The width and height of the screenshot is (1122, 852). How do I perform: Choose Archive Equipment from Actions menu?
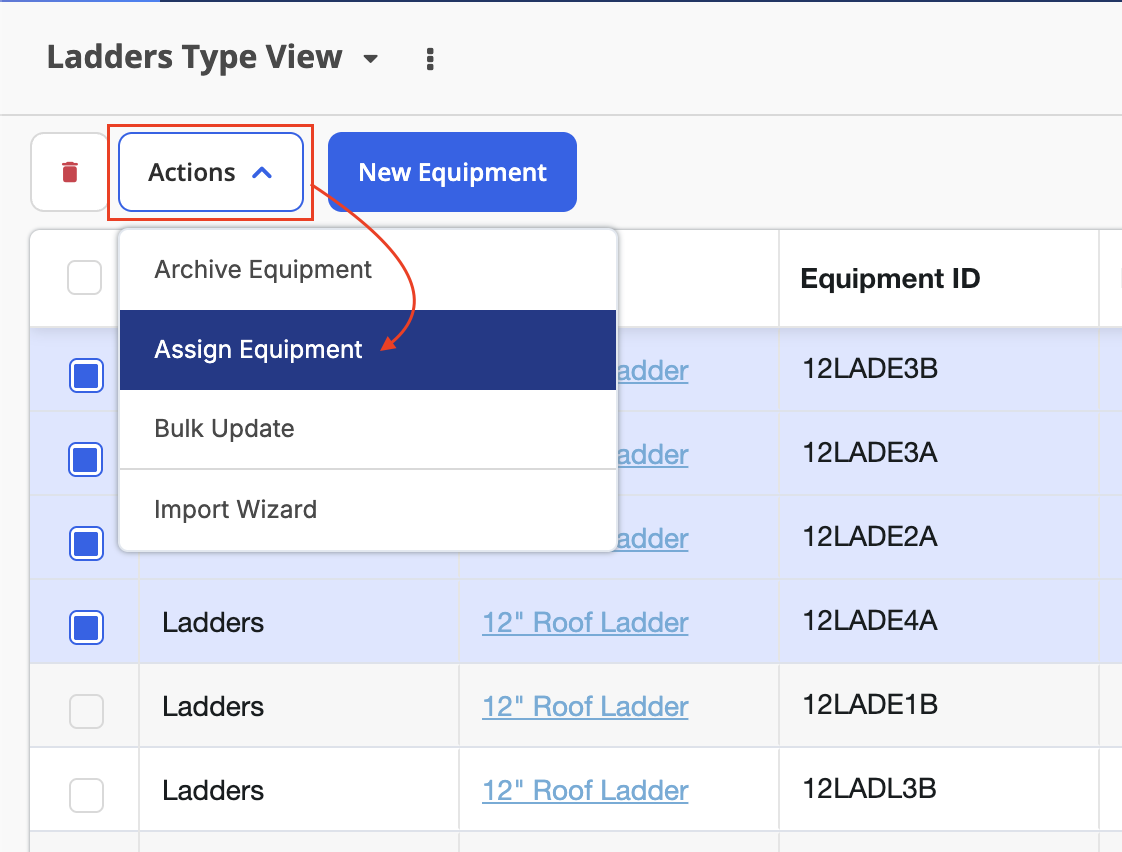[368, 270]
